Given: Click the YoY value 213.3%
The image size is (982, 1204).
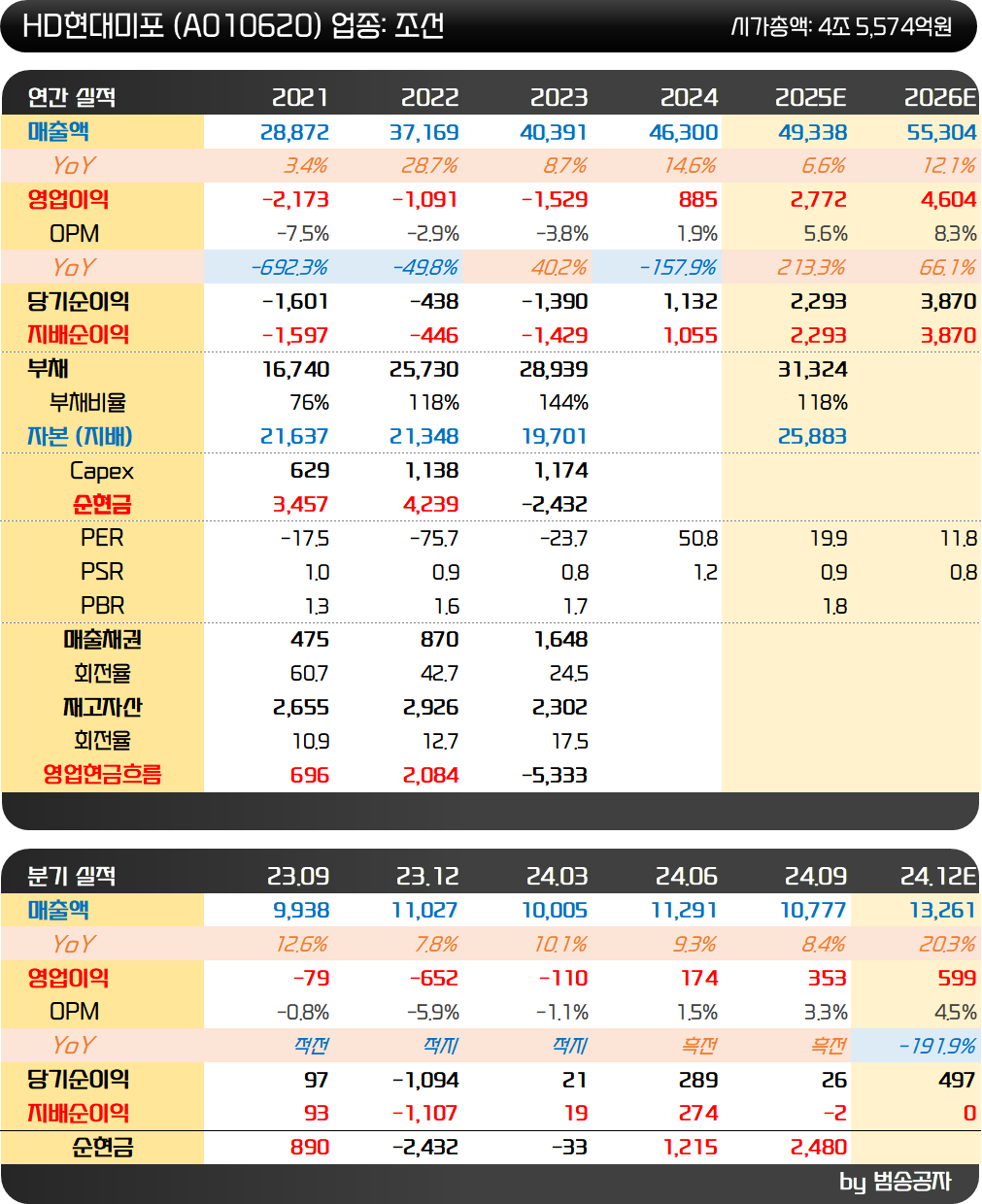Looking at the screenshot, I should [810, 268].
